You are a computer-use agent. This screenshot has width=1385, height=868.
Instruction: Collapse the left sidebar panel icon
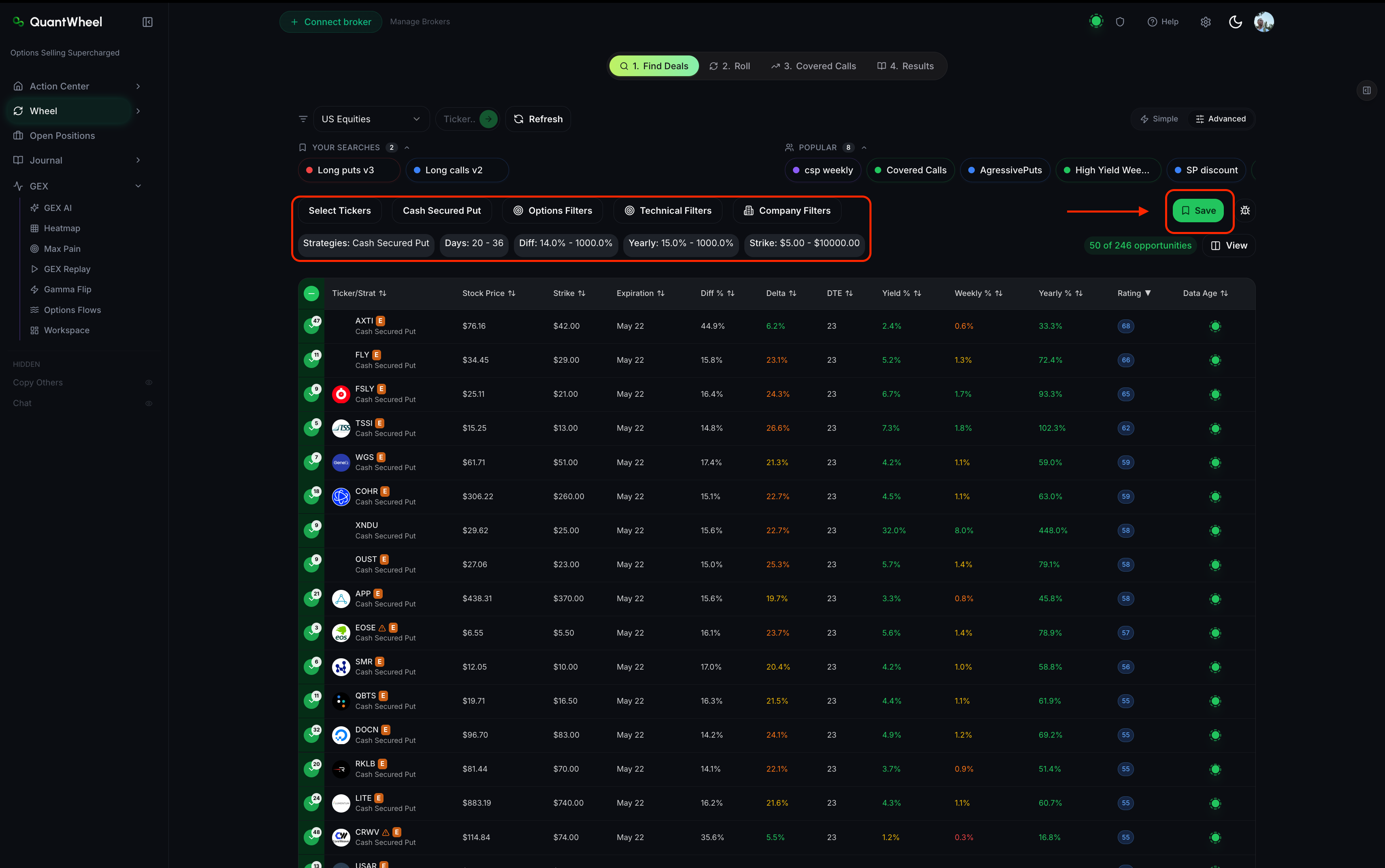coord(147,22)
